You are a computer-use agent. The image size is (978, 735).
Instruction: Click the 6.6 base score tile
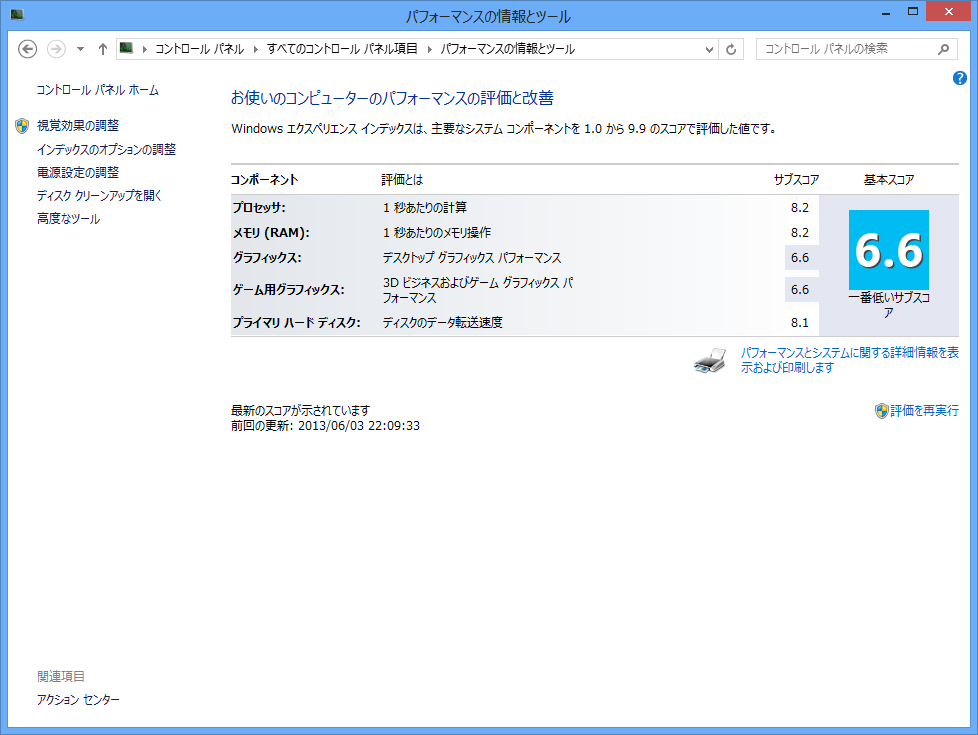889,250
